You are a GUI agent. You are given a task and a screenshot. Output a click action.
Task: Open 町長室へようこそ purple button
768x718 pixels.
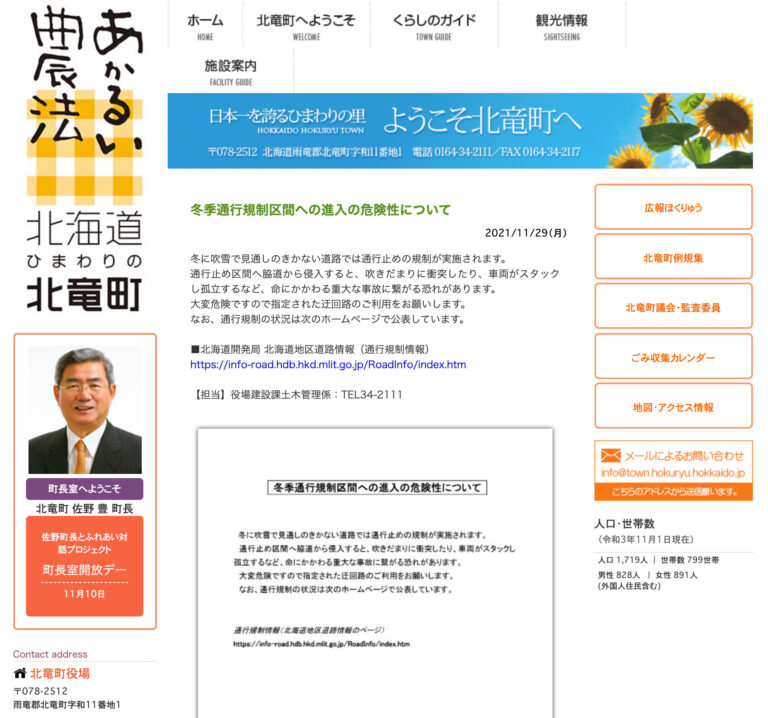pos(85,489)
